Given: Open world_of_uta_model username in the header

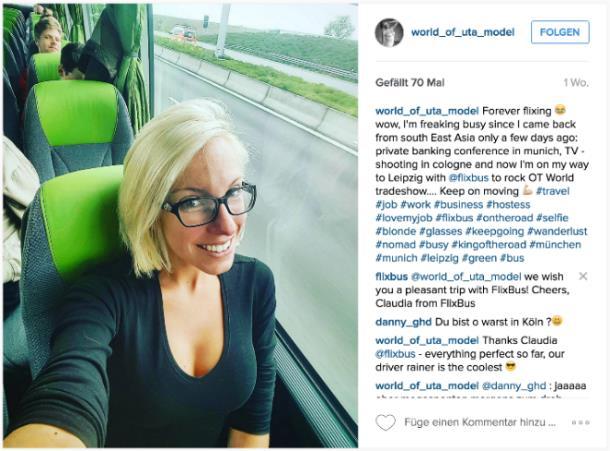Looking at the screenshot, I should coord(463,32).
